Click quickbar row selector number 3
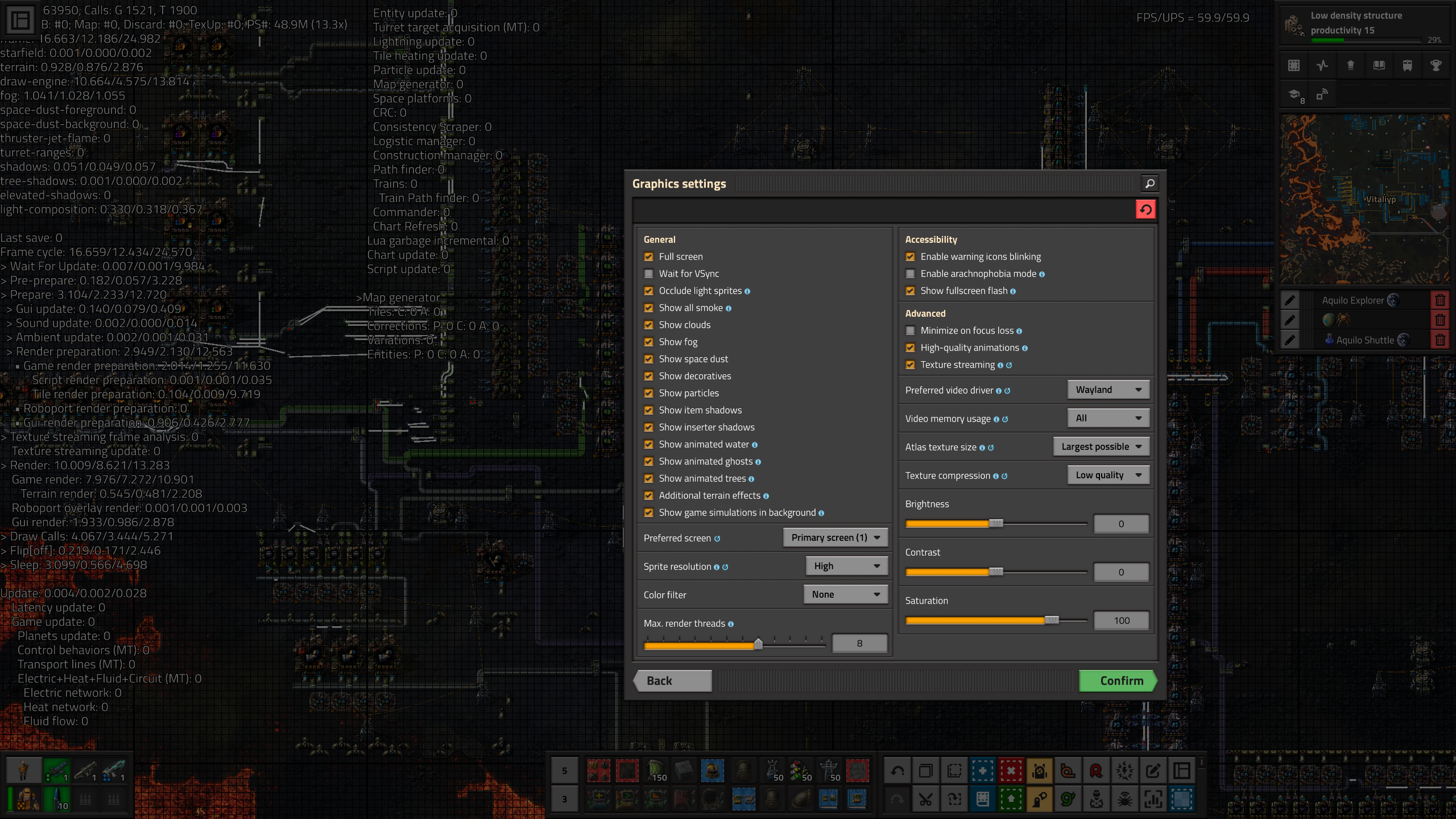The height and width of the screenshot is (819, 1456). [564, 800]
